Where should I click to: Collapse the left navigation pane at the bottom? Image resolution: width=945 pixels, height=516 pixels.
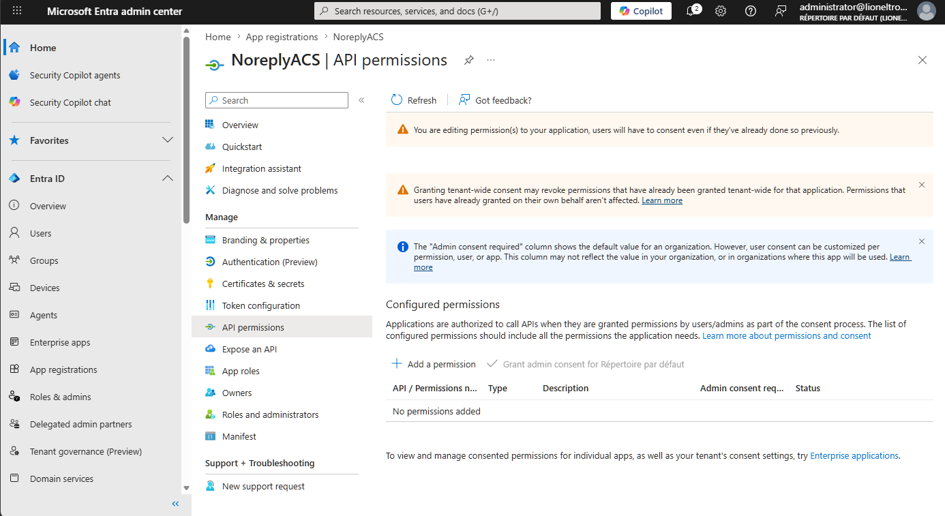click(175, 503)
